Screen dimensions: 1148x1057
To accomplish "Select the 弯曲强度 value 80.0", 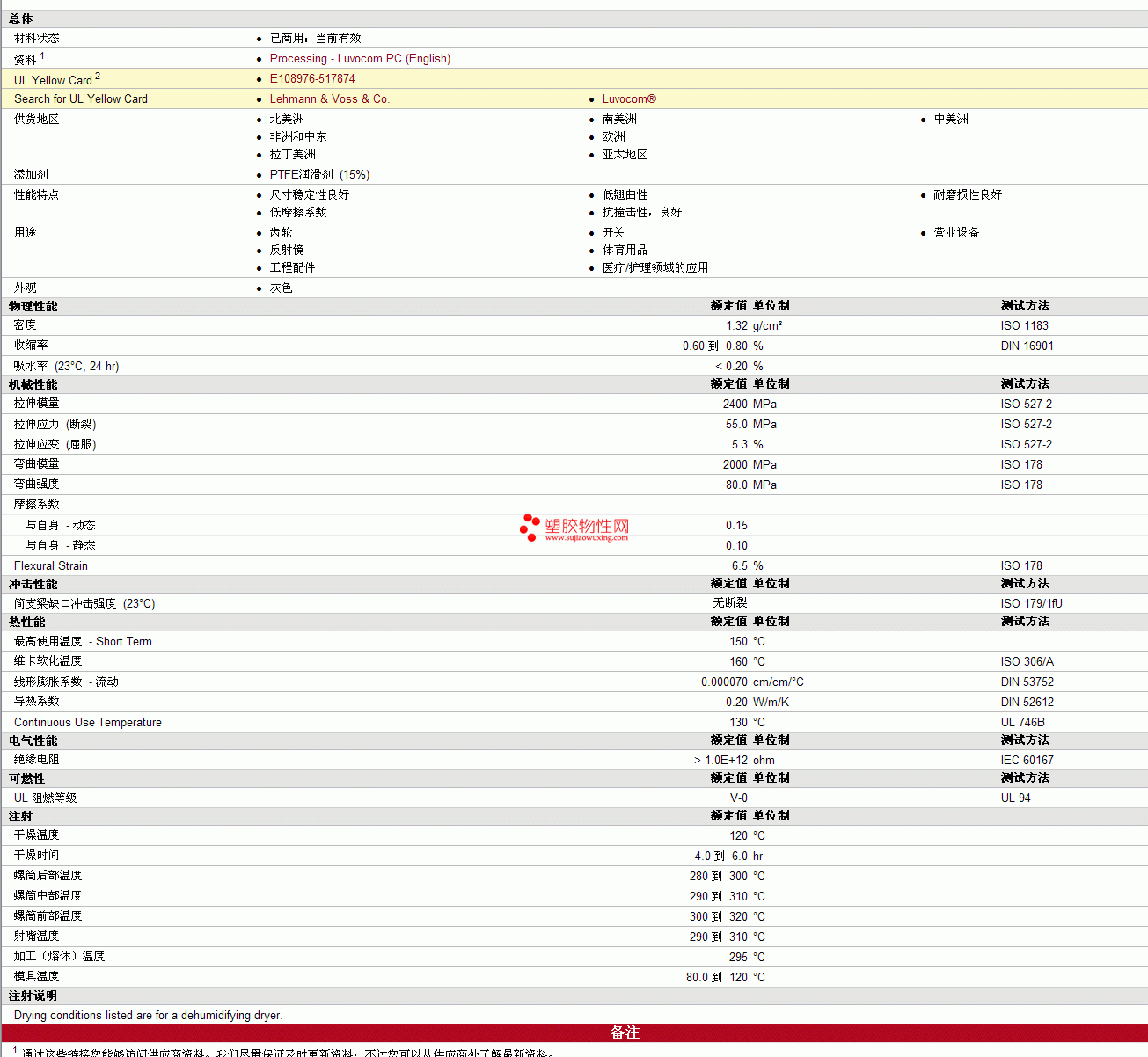I will click(x=737, y=485).
